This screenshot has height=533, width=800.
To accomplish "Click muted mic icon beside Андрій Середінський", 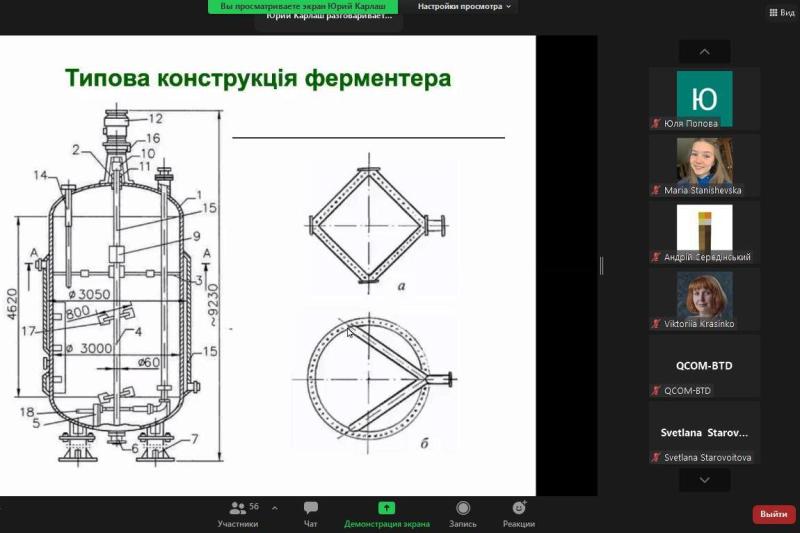I will [656, 257].
